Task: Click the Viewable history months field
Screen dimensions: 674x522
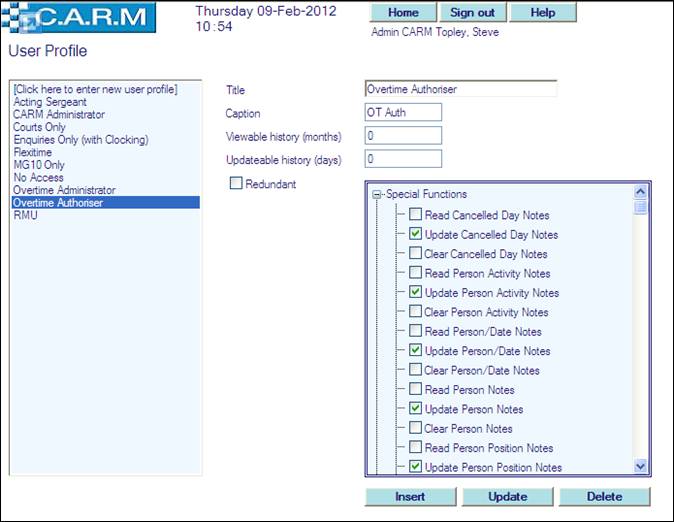Action: pos(403,135)
